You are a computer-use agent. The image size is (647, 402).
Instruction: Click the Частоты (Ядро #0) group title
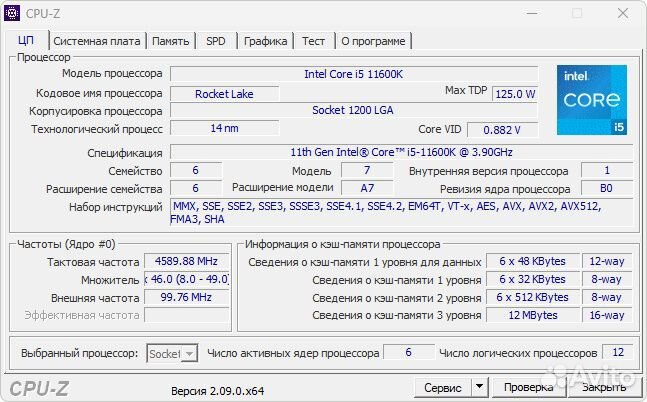coord(66,244)
